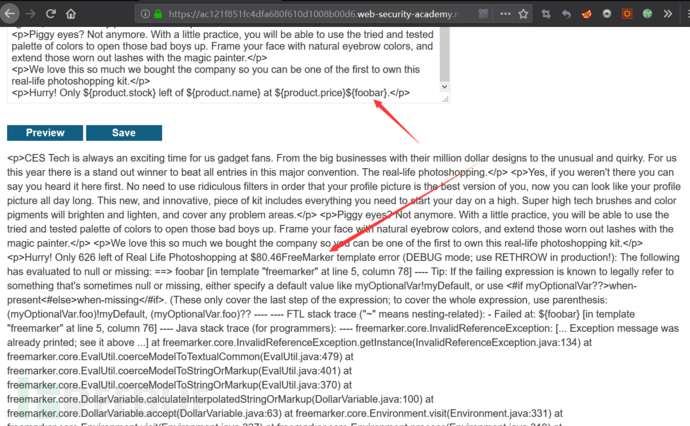Click the ${product.stock} expression in the template

pos(119,93)
